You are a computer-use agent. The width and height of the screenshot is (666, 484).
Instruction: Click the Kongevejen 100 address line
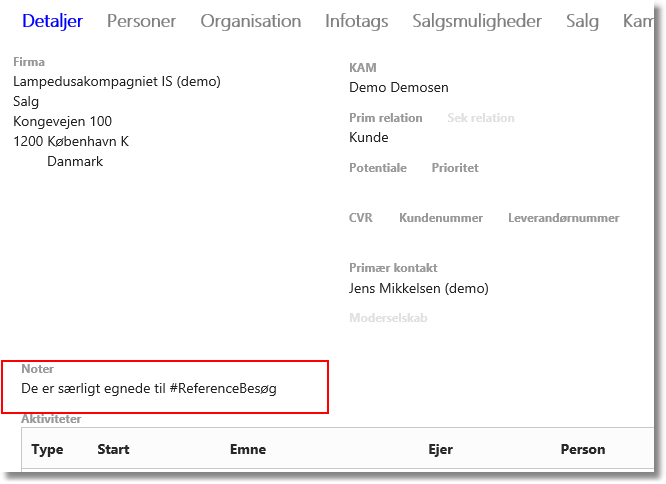click(62, 121)
